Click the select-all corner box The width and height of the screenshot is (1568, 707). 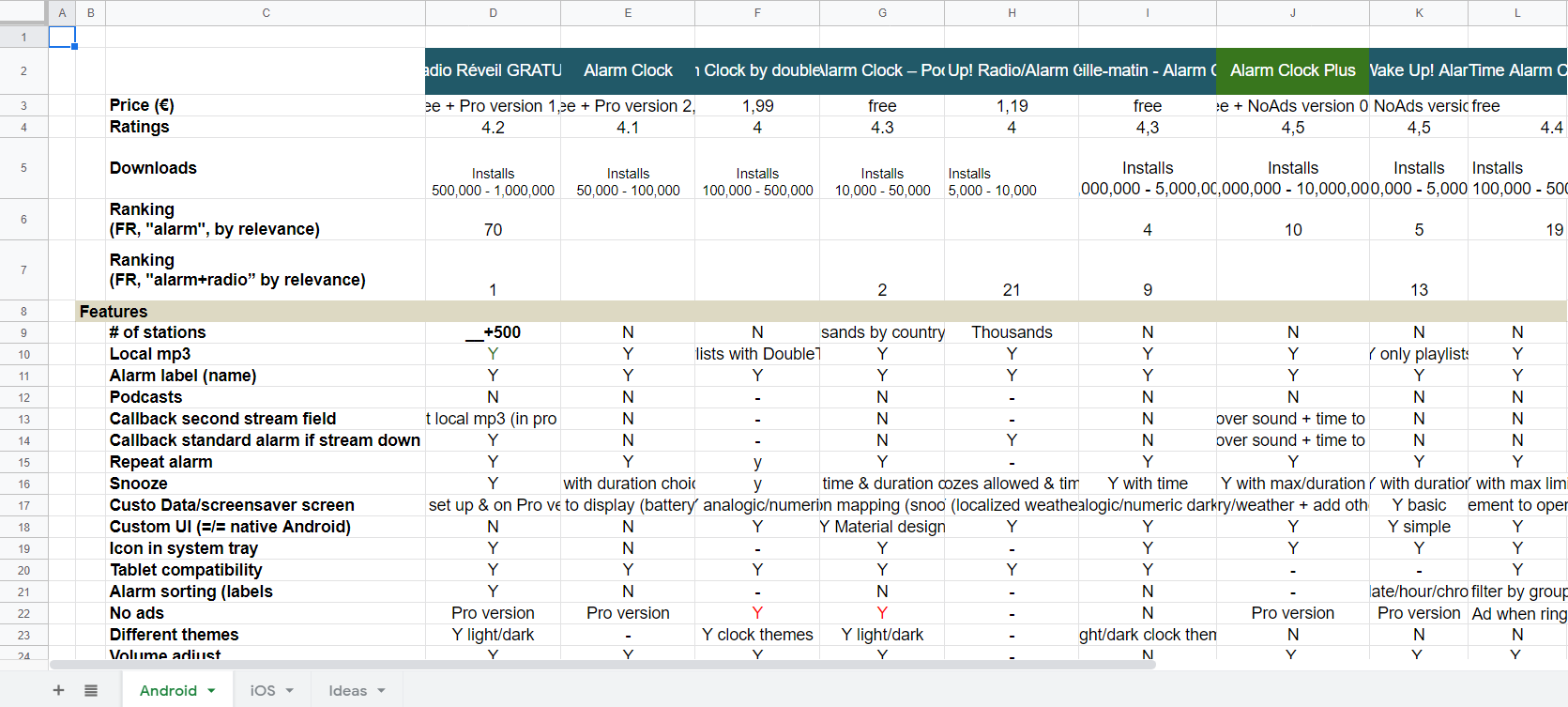[23, 12]
